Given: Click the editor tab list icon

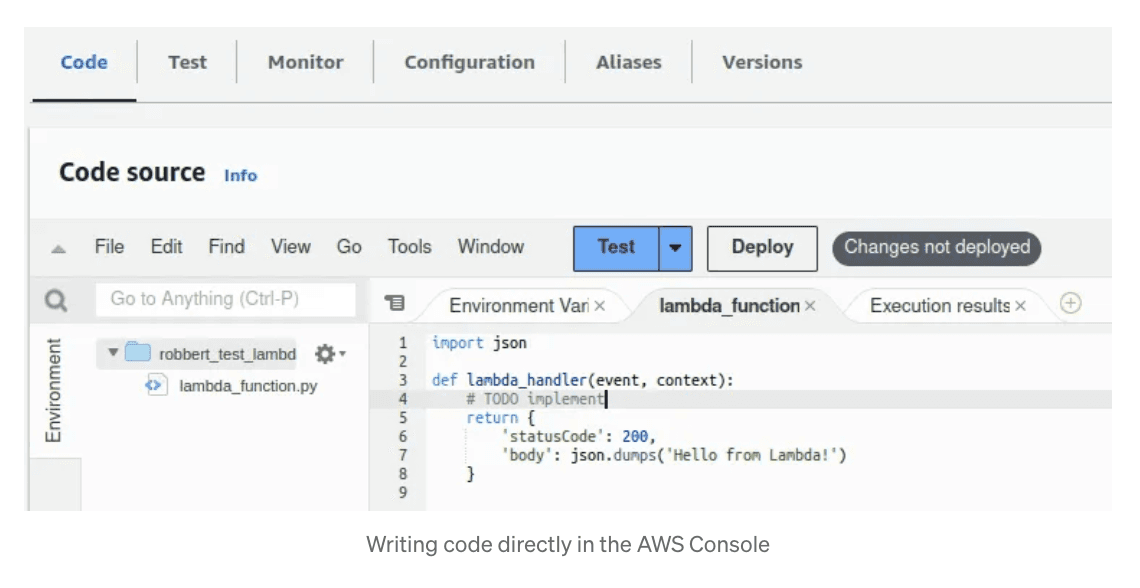Looking at the screenshot, I should point(395,303).
